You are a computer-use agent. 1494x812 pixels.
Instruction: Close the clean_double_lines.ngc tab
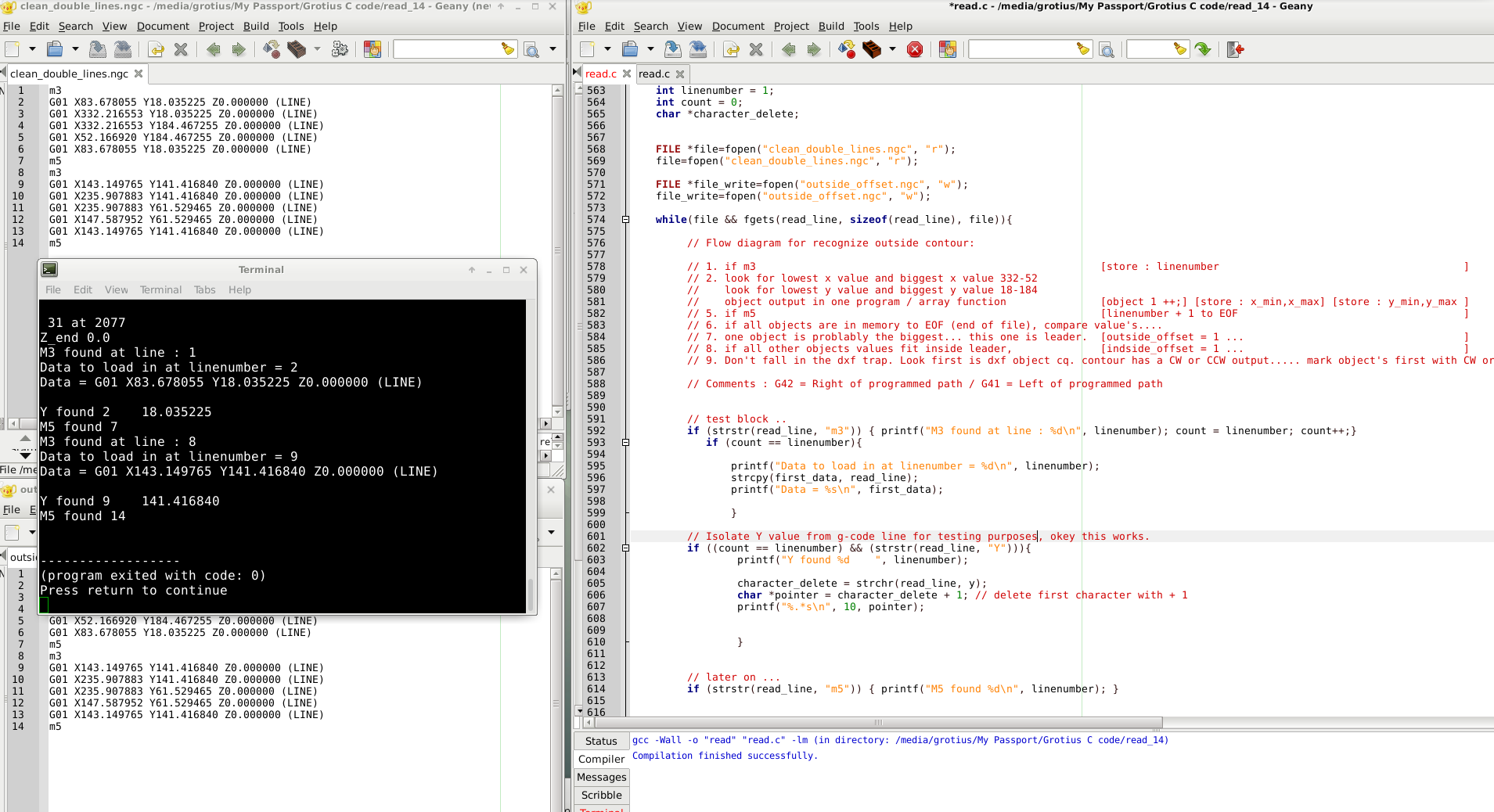(139, 74)
